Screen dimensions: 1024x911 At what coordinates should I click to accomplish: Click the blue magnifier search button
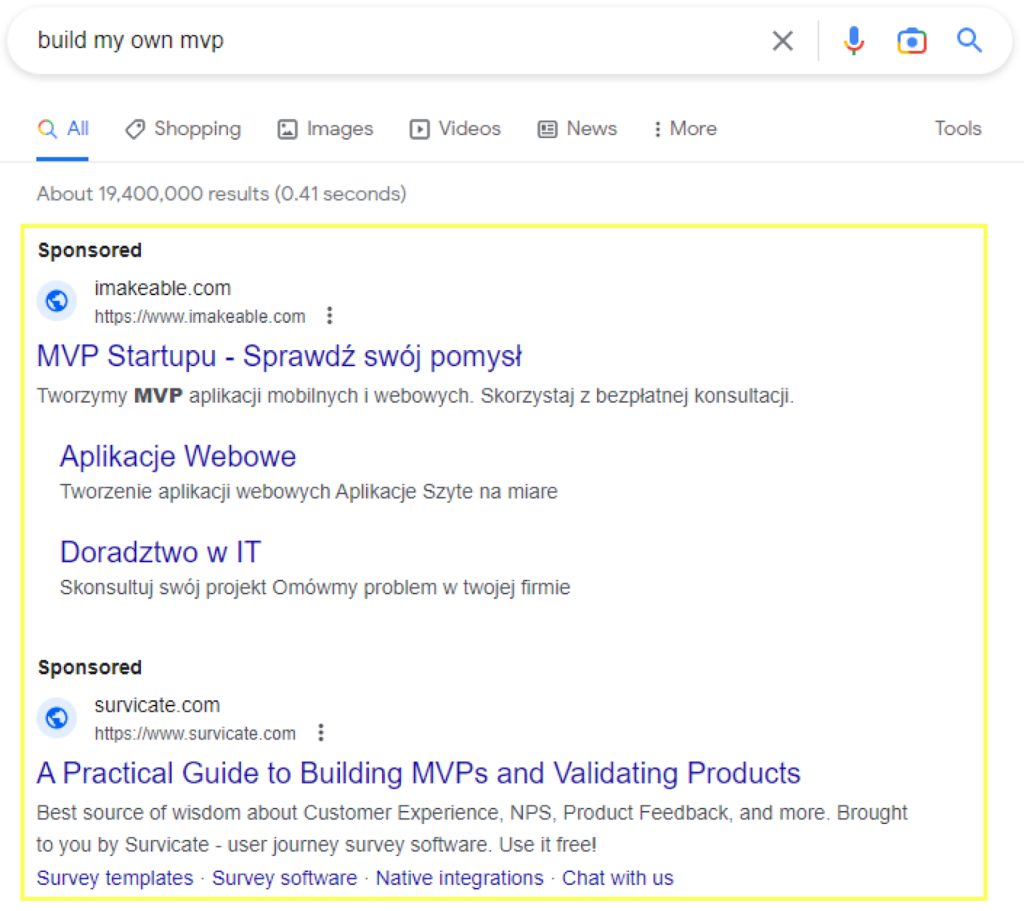click(x=969, y=41)
